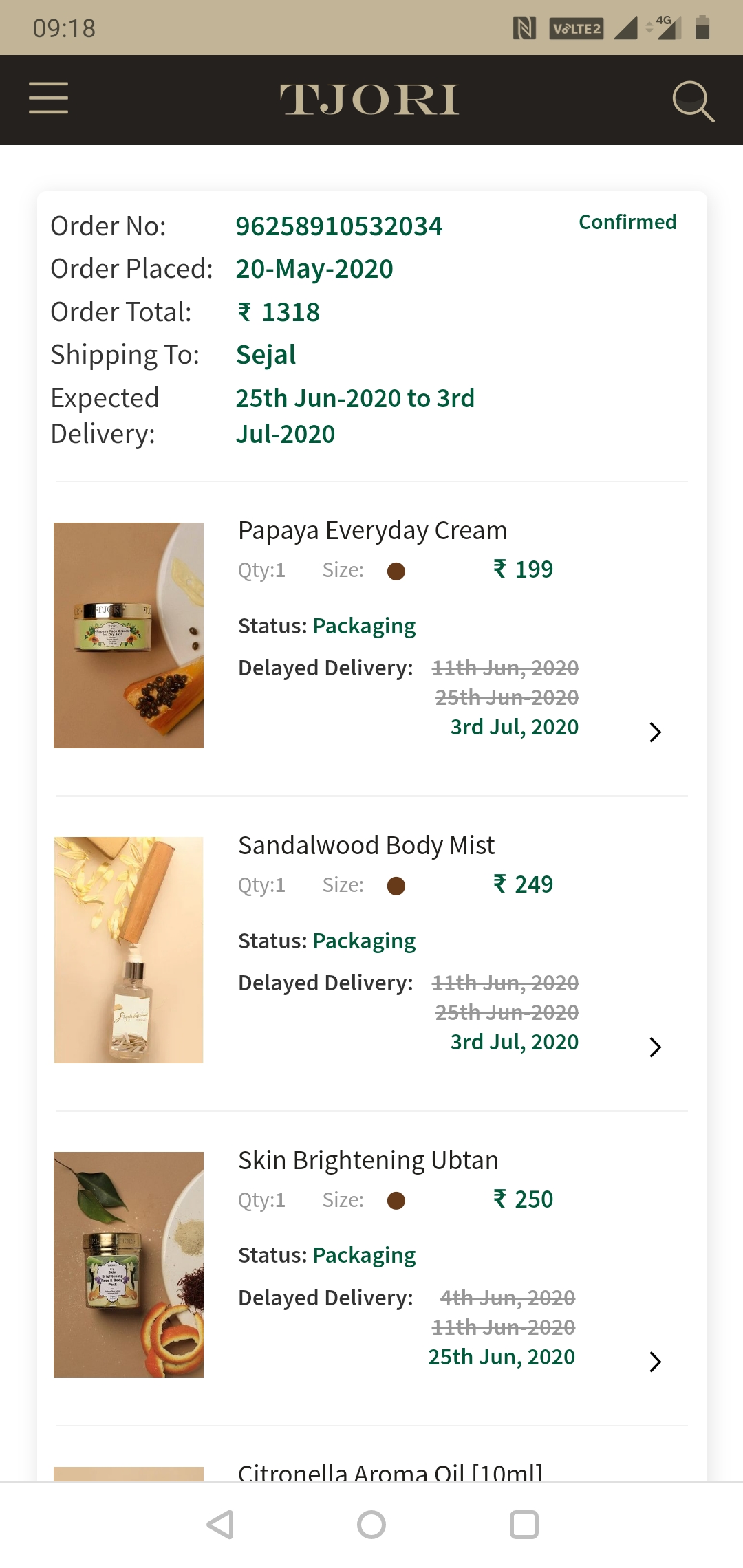Open the hamburger navigation menu
This screenshot has width=743, height=1568.
[x=48, y=98]
